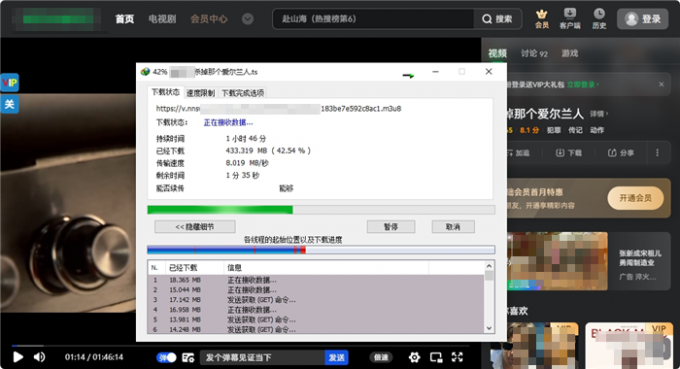Click the 登录 login button
Screen dimensions: 680x369
coord(643,19)
